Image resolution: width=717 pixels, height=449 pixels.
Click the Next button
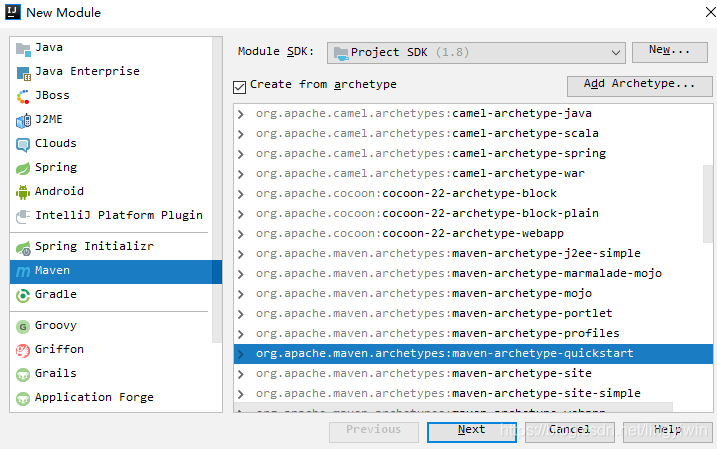(x=471, y=432)
